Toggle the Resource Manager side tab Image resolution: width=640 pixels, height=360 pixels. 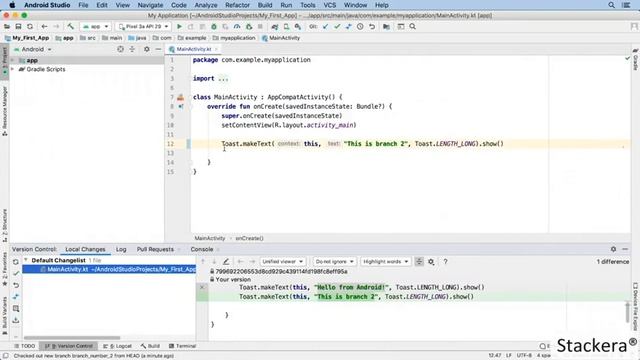4,111
